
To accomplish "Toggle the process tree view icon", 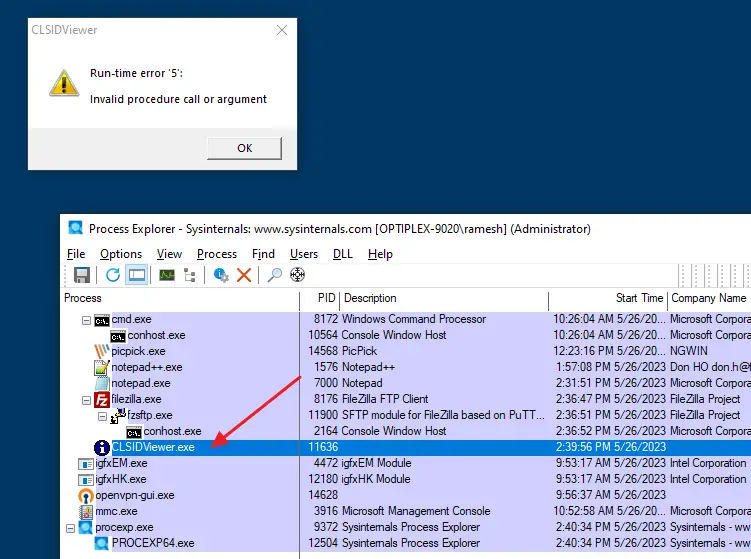I will (x=190, y=275).
